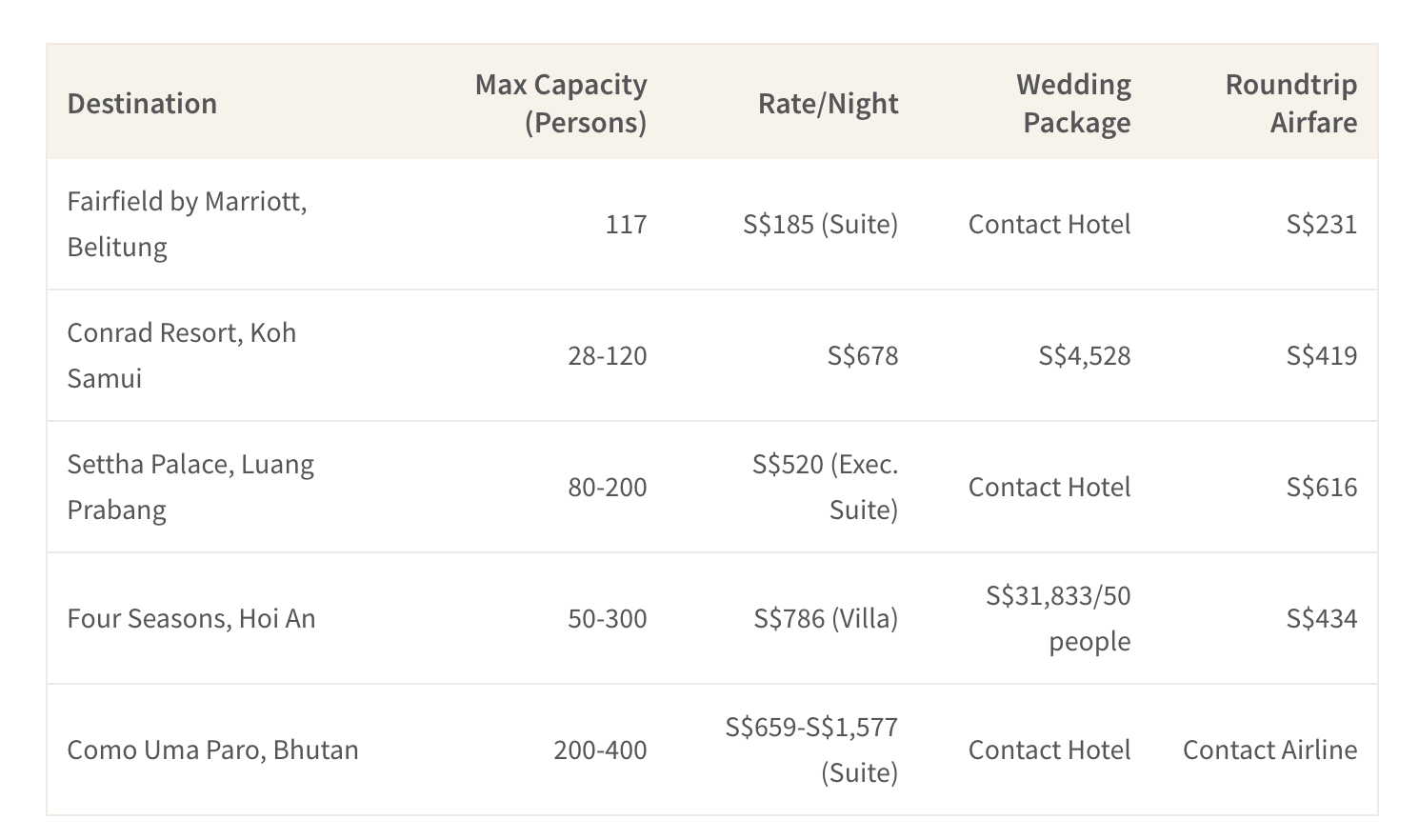Select the Four Seasons, Hoi An cell
The image size is (1419, 840).
190,618
